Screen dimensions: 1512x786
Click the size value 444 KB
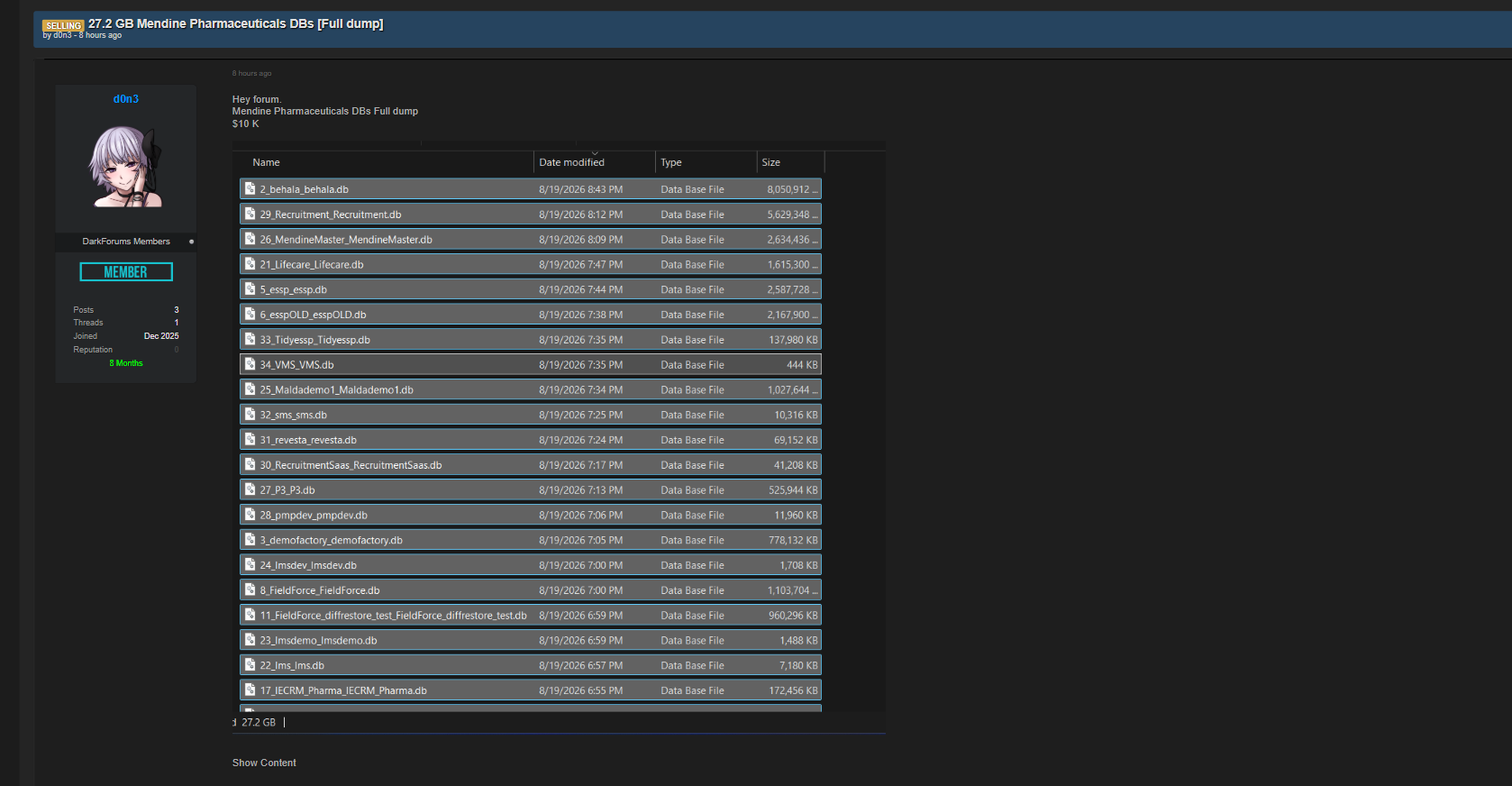[803, 365]
